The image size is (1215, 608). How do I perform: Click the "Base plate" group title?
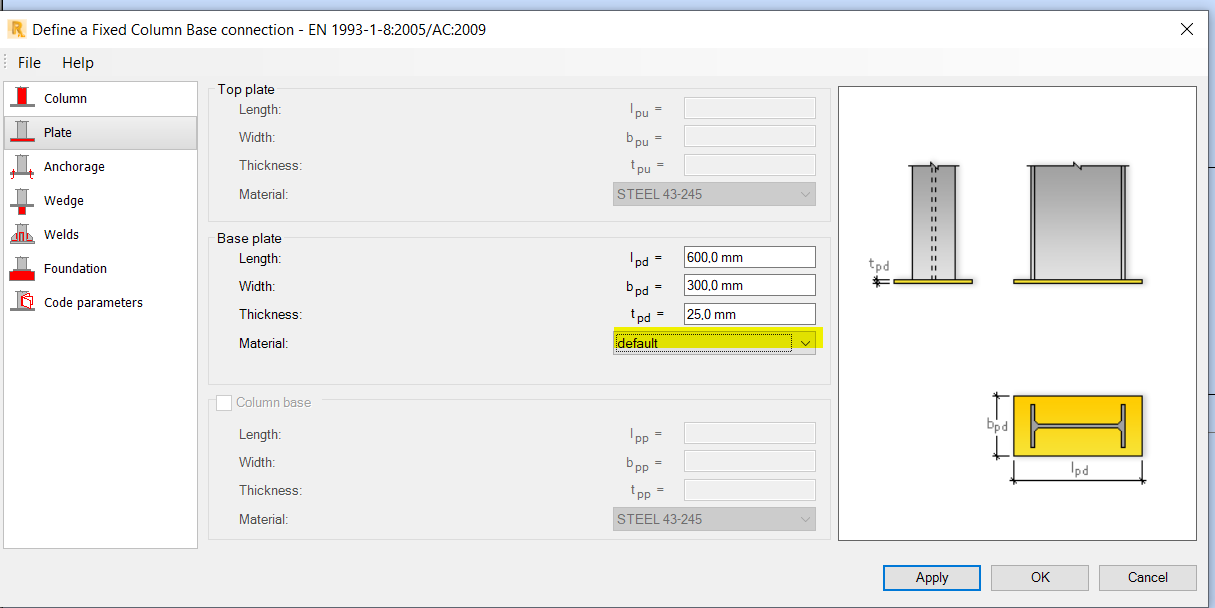click(x=250, y=238)
